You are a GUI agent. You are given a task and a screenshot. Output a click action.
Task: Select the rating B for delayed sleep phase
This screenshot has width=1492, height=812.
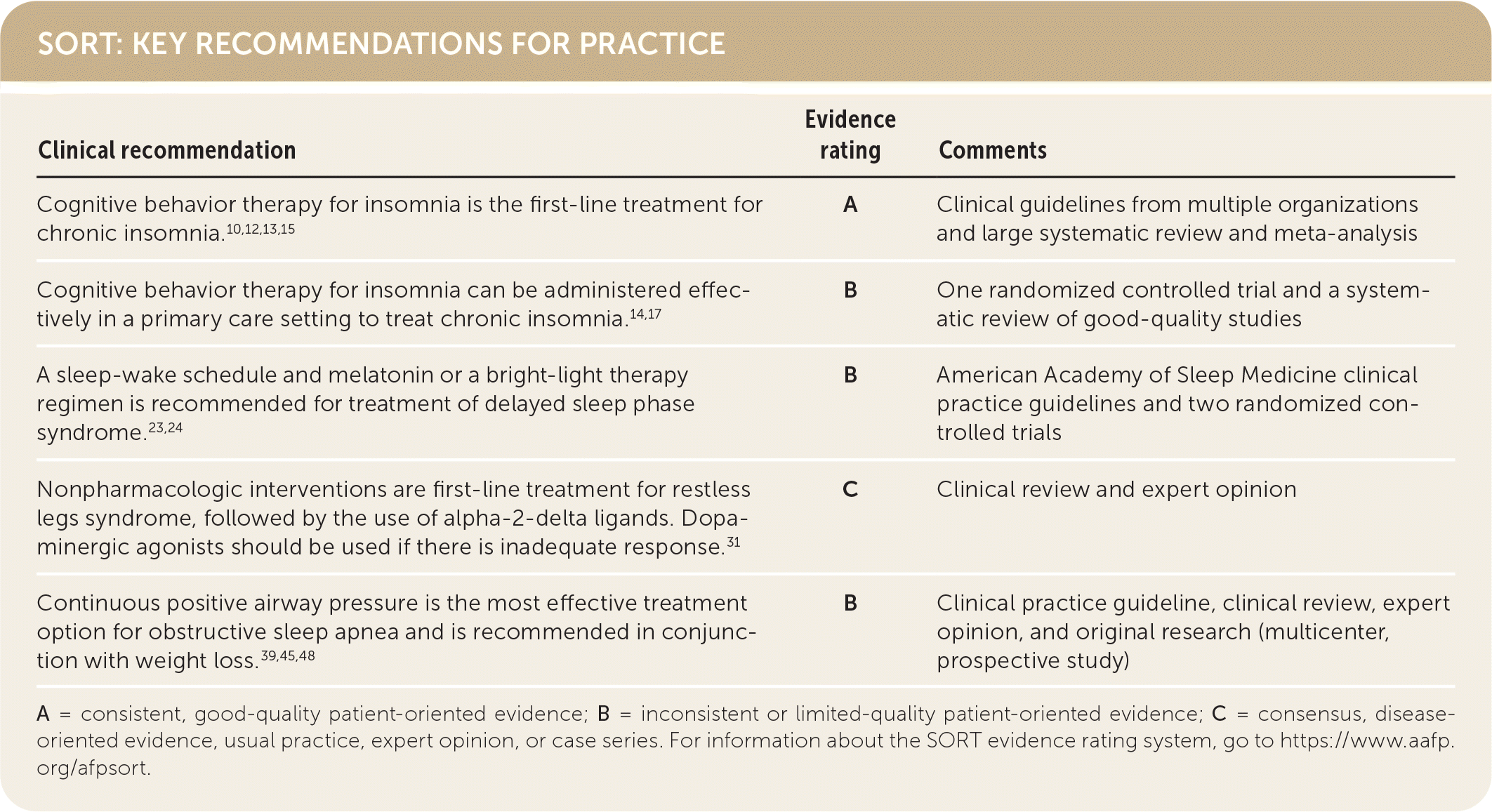click(x=850, y=375)
